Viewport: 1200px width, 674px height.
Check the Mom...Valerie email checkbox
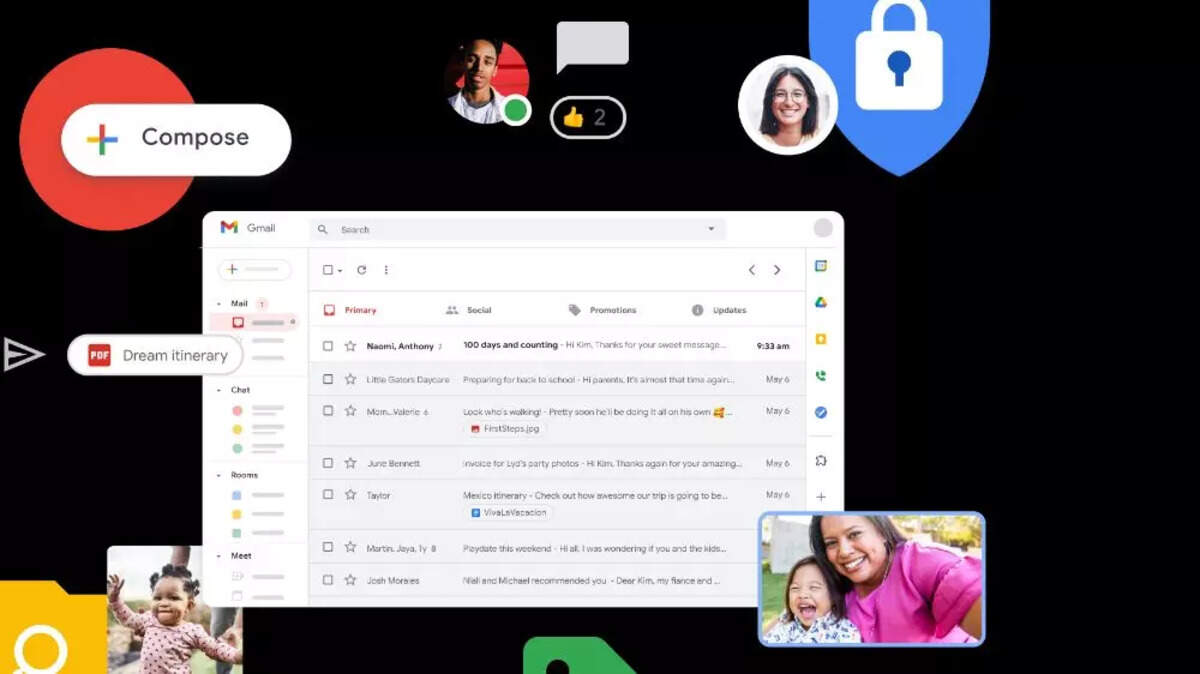pyautogui.click(x=327, y=411)
